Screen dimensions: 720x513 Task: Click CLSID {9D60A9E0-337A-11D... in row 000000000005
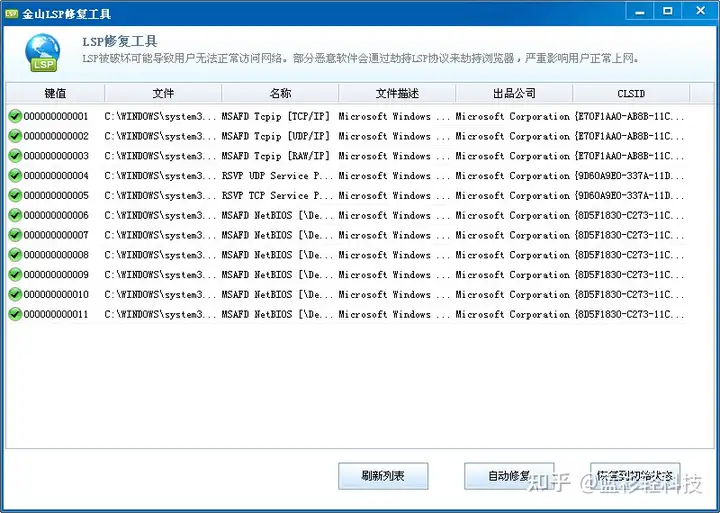pyautogui.click(x=629, y=195)
